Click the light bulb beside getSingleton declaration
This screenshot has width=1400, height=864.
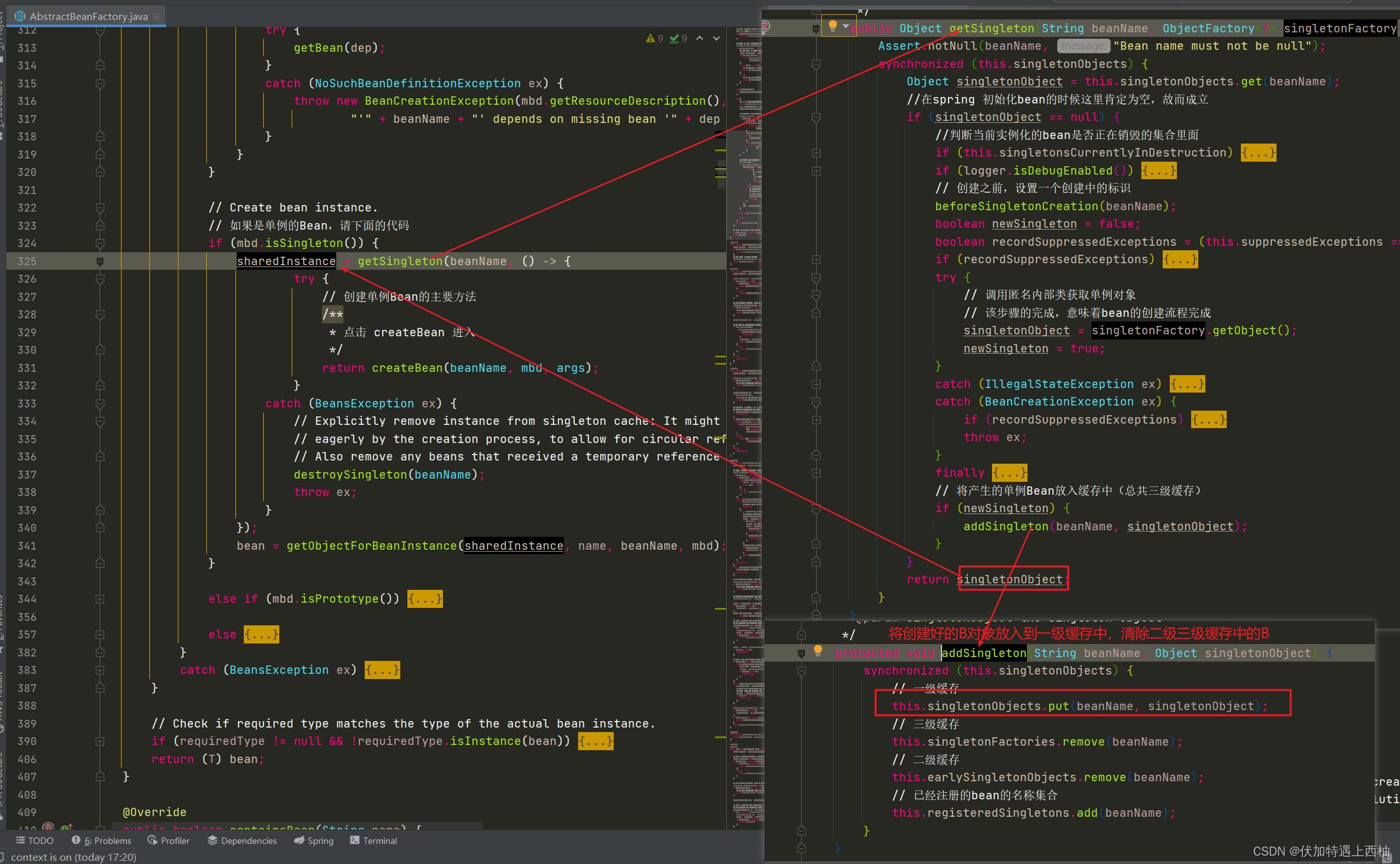tap(833, 27)
